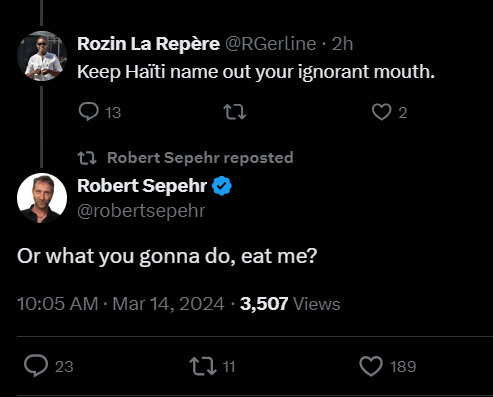
Task: Repost Robert Sepehr's tweet
Action: point(203,366)
